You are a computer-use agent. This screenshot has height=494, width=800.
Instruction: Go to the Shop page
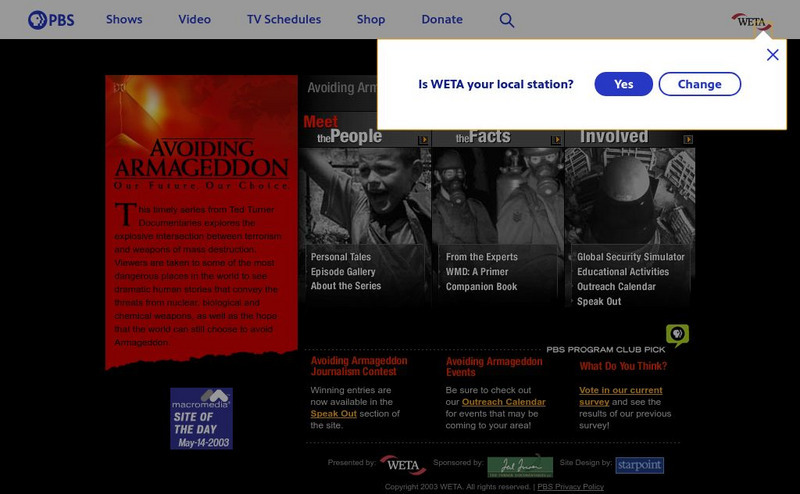371,19
